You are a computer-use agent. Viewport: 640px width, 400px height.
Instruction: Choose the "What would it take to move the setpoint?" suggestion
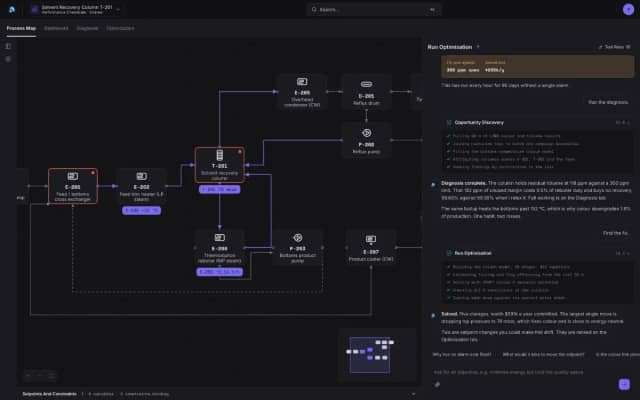click(543, 354)
